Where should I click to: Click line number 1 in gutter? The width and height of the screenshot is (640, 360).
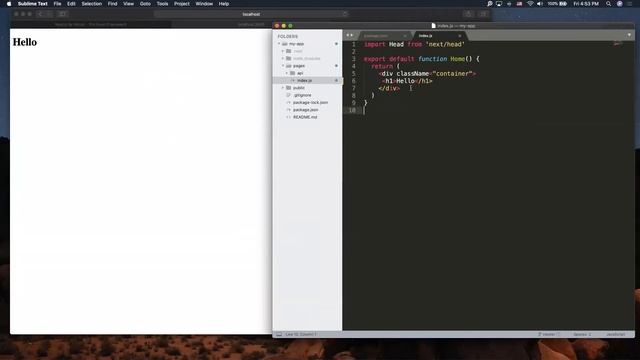coord(353,44)
